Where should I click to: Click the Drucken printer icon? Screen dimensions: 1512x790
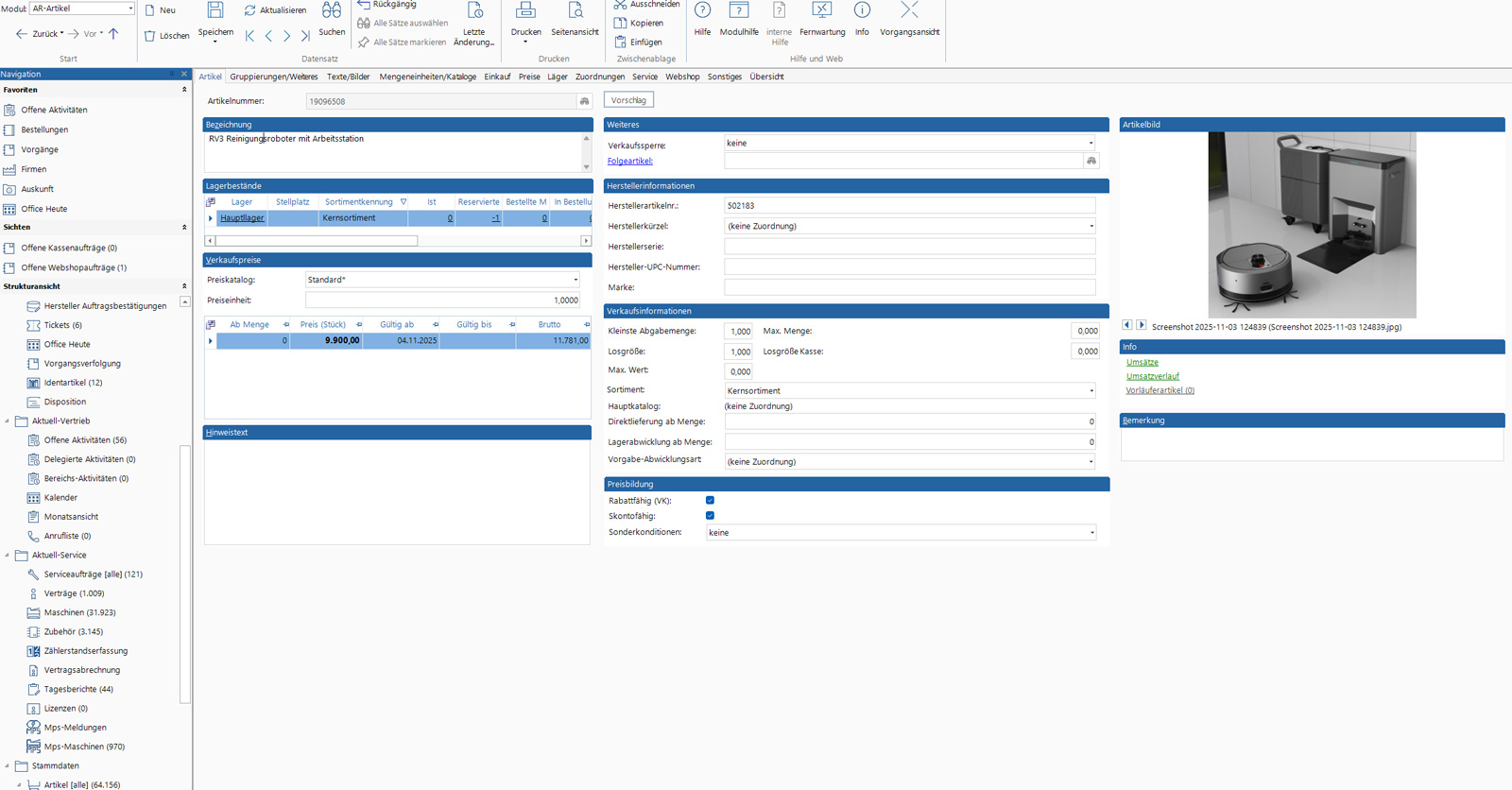[525, 11]
